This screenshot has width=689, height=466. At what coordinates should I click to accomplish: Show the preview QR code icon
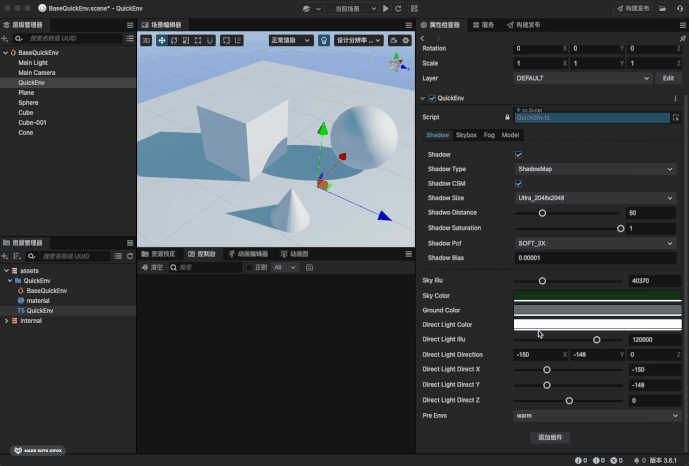(x=414, y=8)
